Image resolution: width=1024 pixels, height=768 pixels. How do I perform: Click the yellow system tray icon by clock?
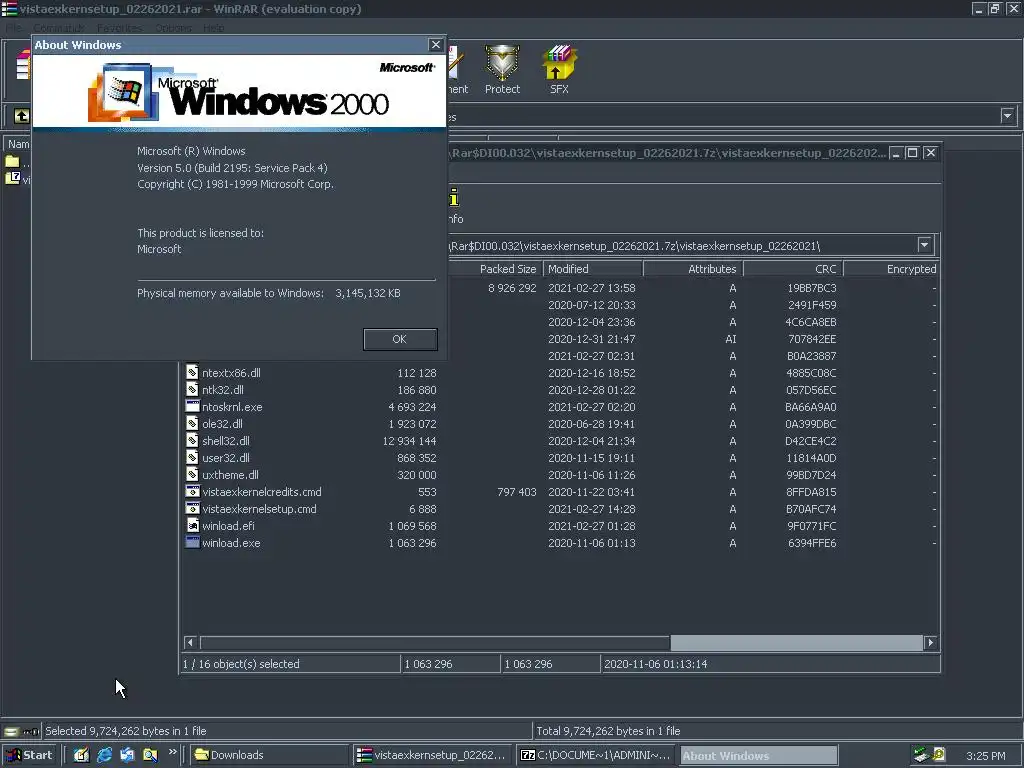click(939, 755)
